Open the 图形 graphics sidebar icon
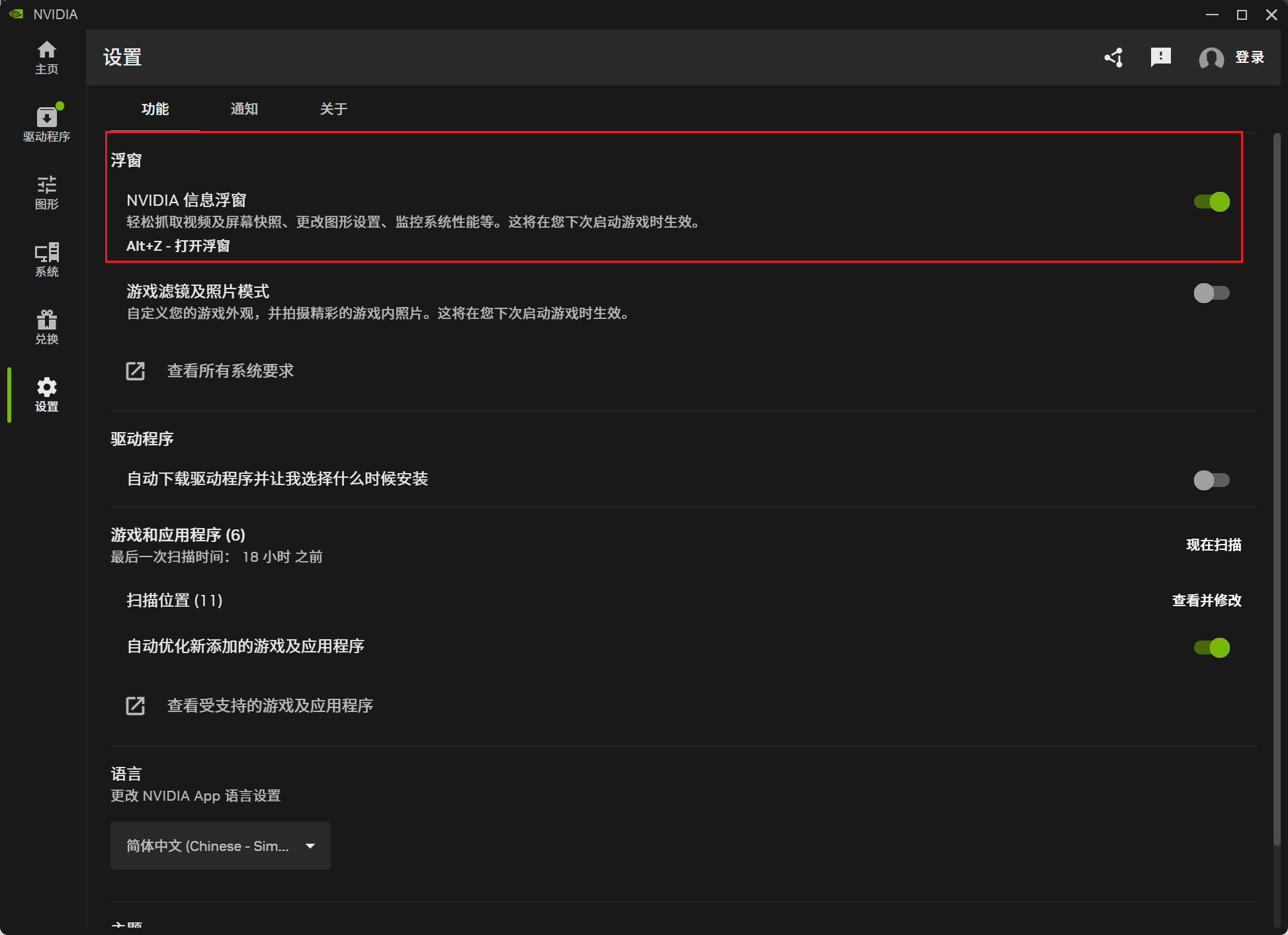This screenshot has height=935, width=1288. click(x=46, y=193)
